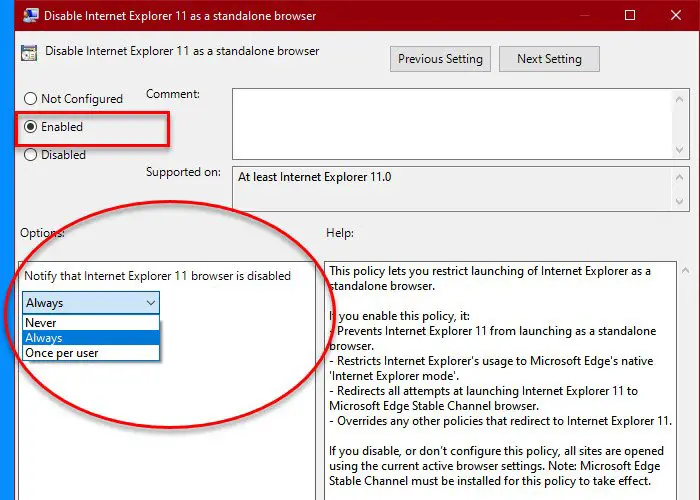
Task: Close the policy dialog window
Action: (676, 15)
